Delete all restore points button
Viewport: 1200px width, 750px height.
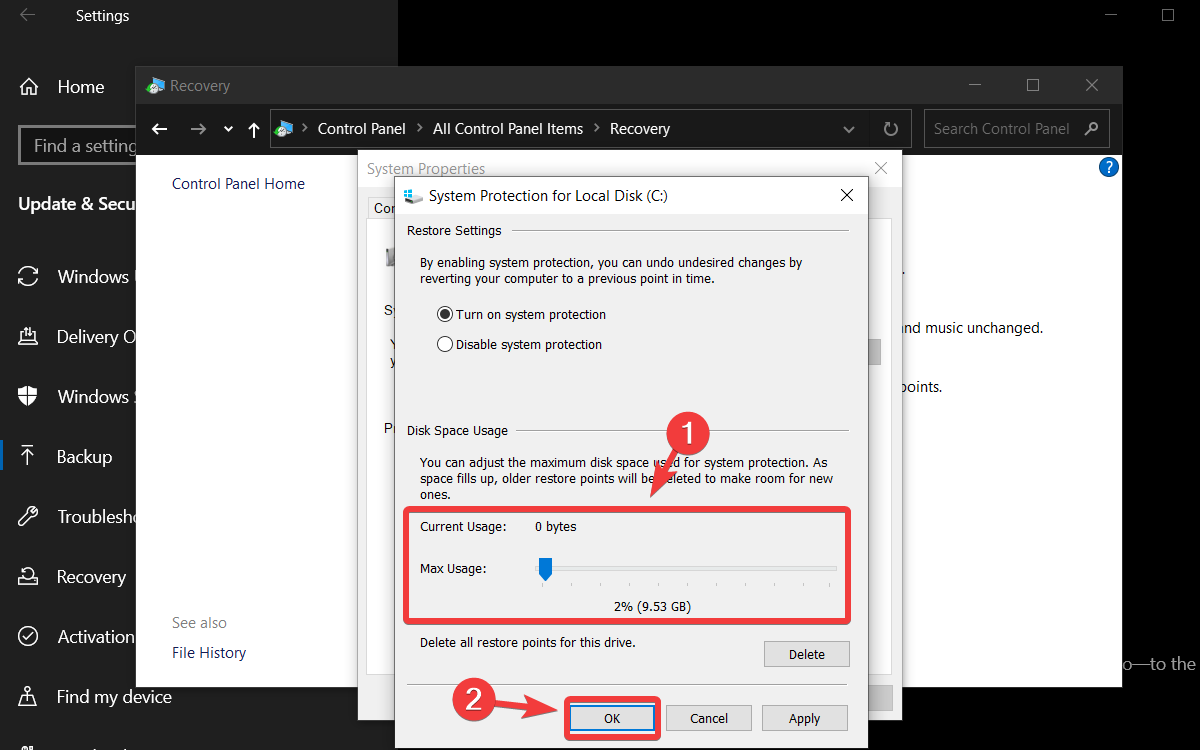click(x=806, y=654)
